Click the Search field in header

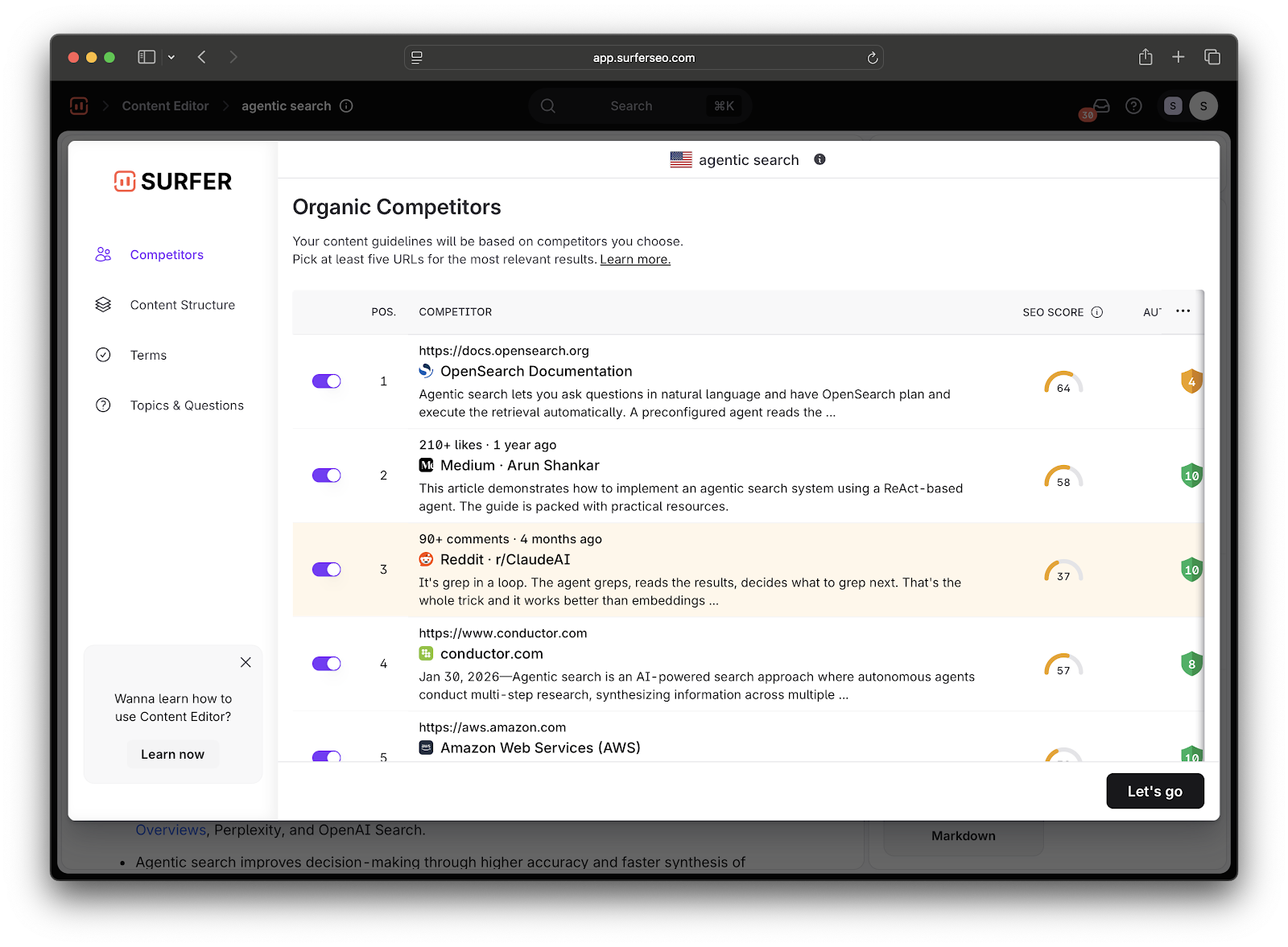click(x=640, y=106)
